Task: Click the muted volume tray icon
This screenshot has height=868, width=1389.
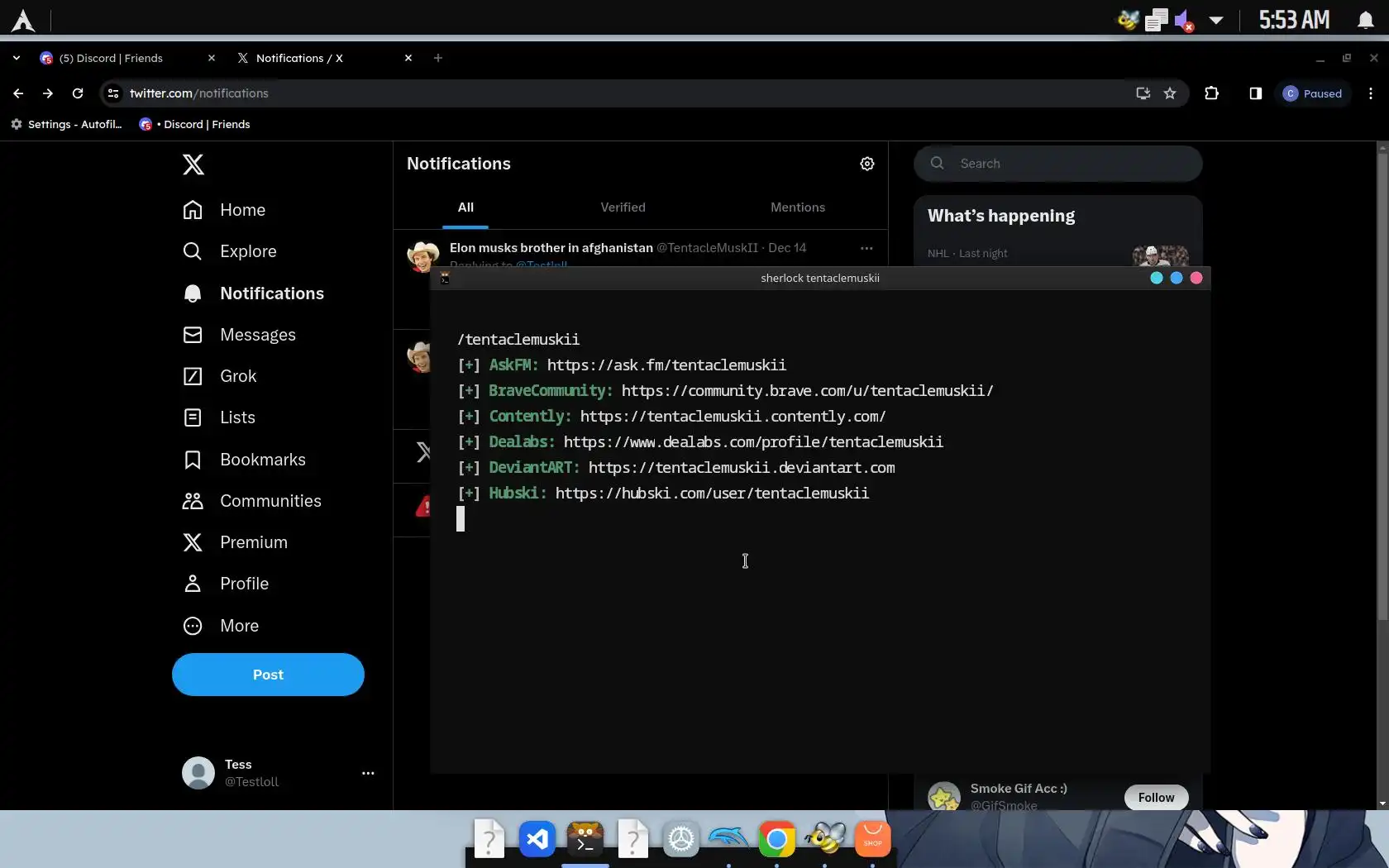Action: tap(1184, 20)
